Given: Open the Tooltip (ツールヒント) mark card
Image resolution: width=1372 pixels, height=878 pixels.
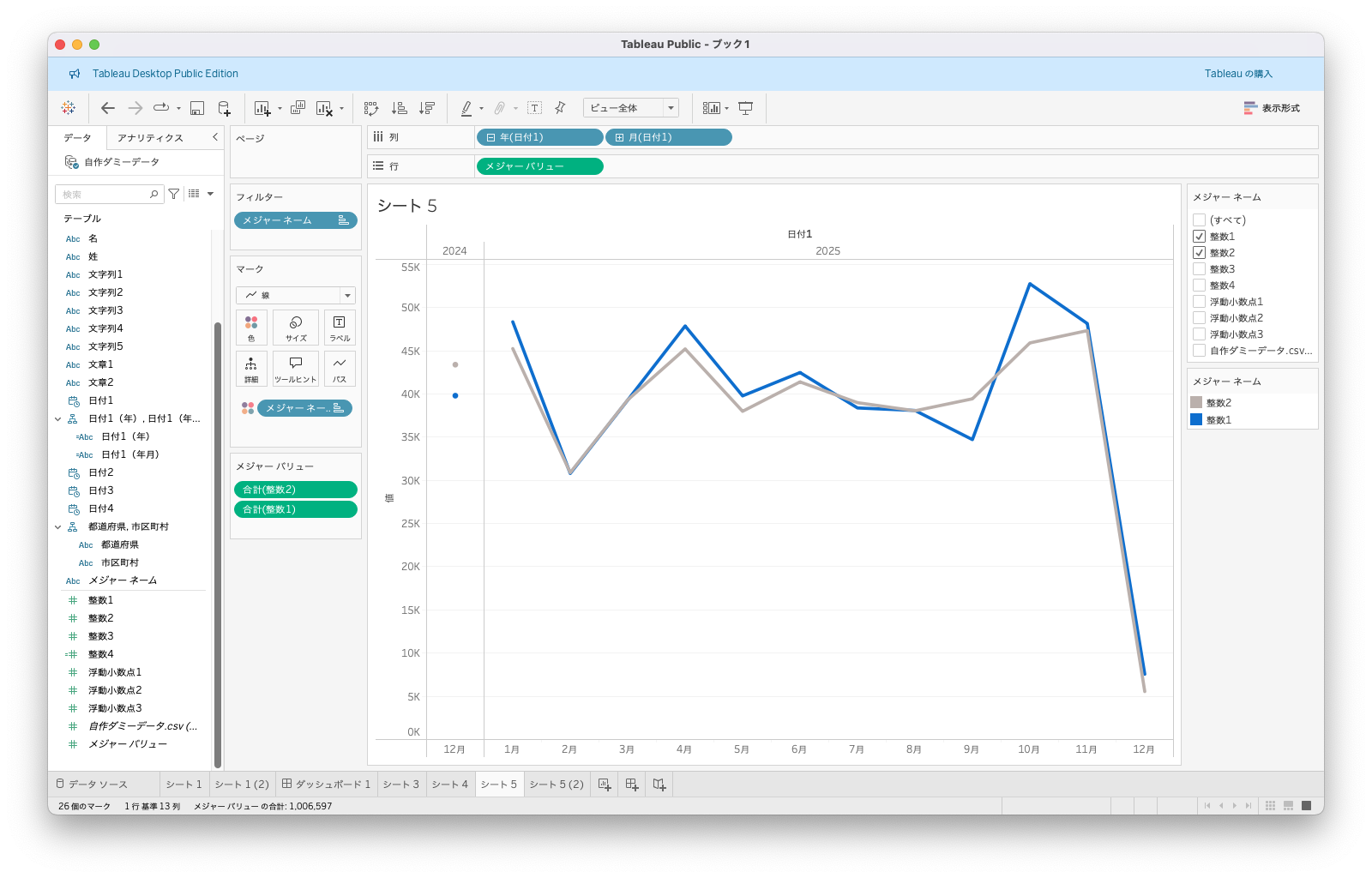Looking at the screenshot, I should click(x=296, y=369).
